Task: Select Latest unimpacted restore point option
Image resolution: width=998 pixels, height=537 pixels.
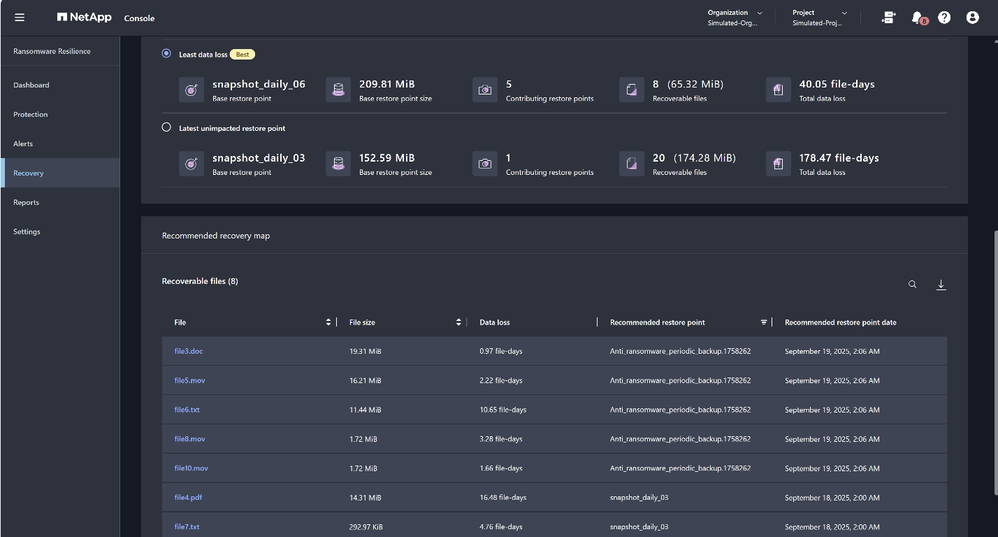Action: pos(167,128)
